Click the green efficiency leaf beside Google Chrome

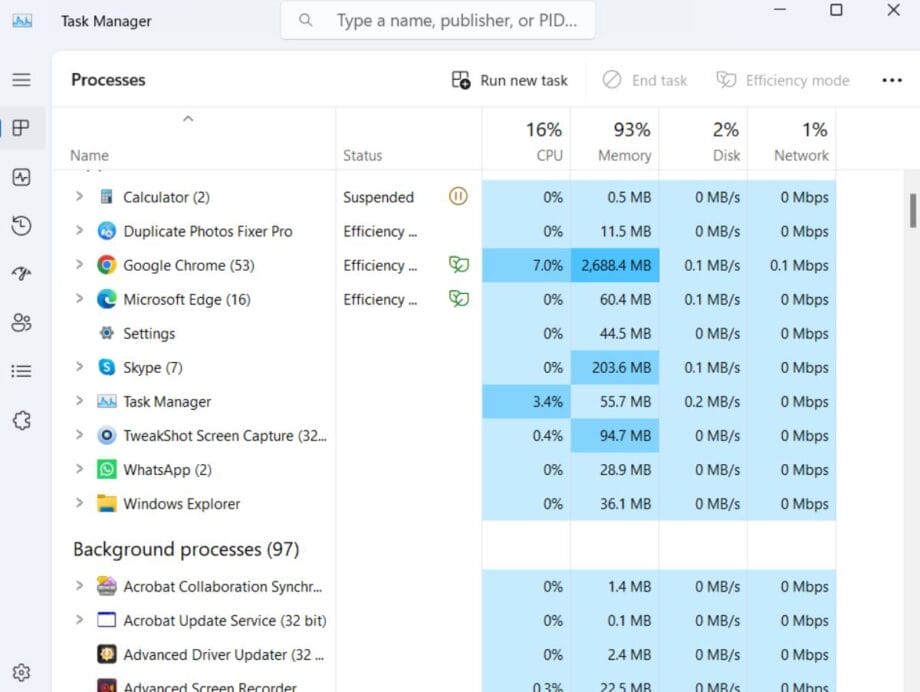(x=458, y=265)
